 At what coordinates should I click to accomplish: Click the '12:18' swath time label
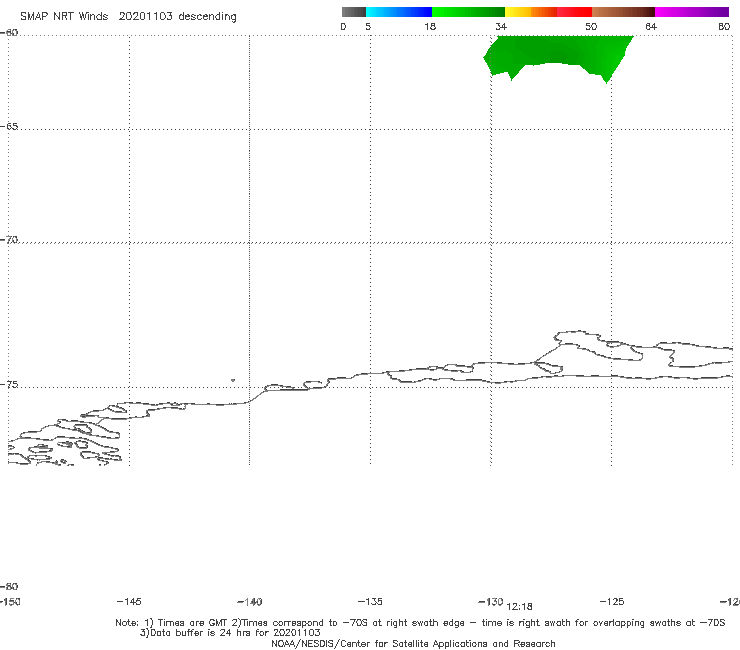(x=519, y=607)
